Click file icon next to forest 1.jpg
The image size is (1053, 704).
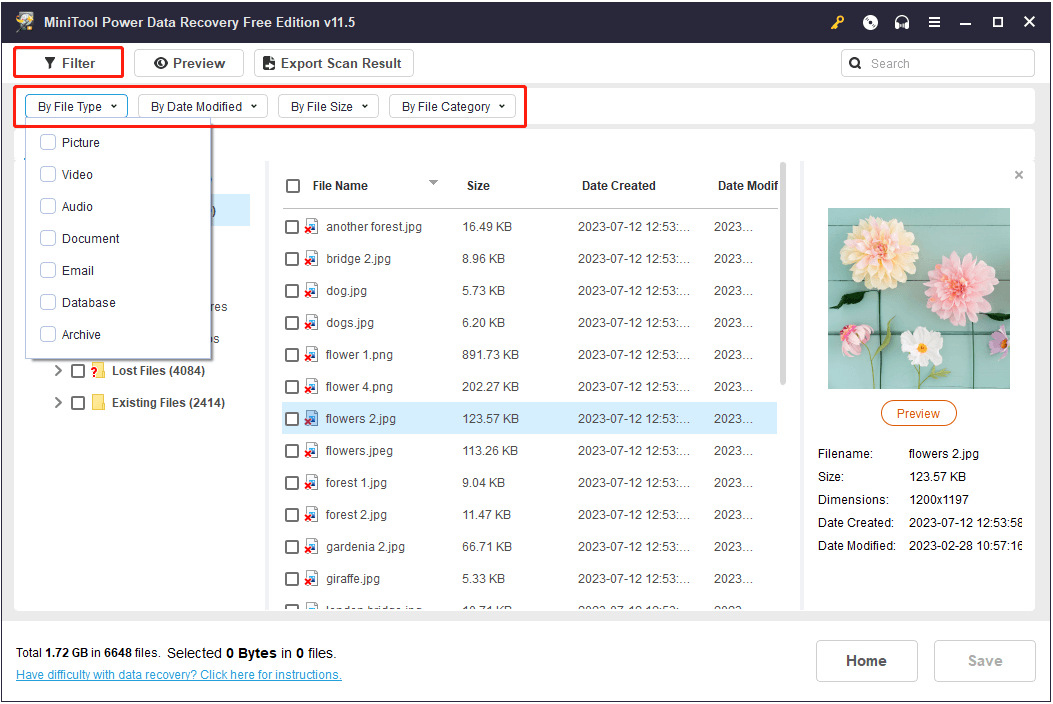[311, 483]
